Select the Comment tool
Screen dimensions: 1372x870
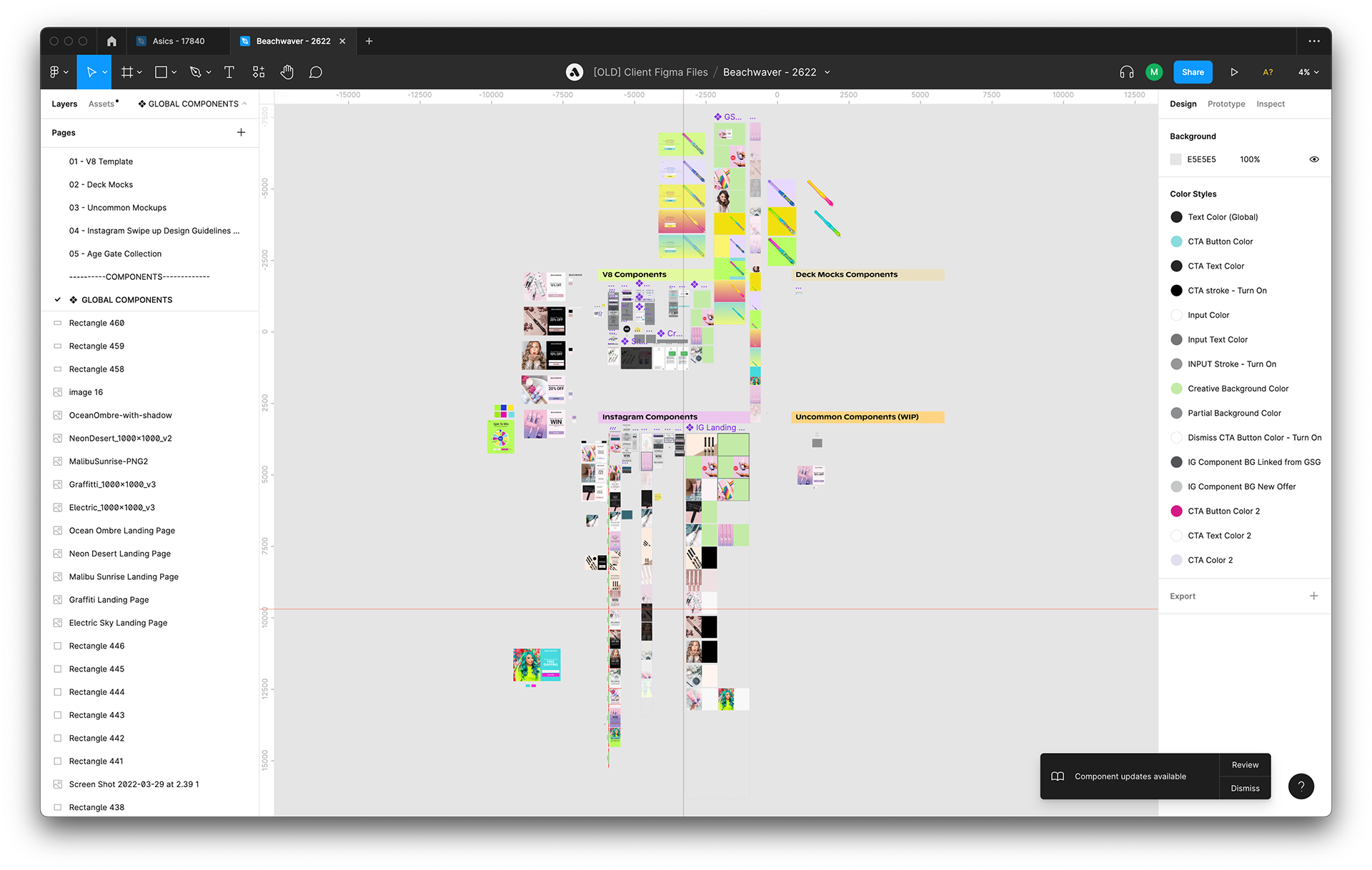point(315,72)
